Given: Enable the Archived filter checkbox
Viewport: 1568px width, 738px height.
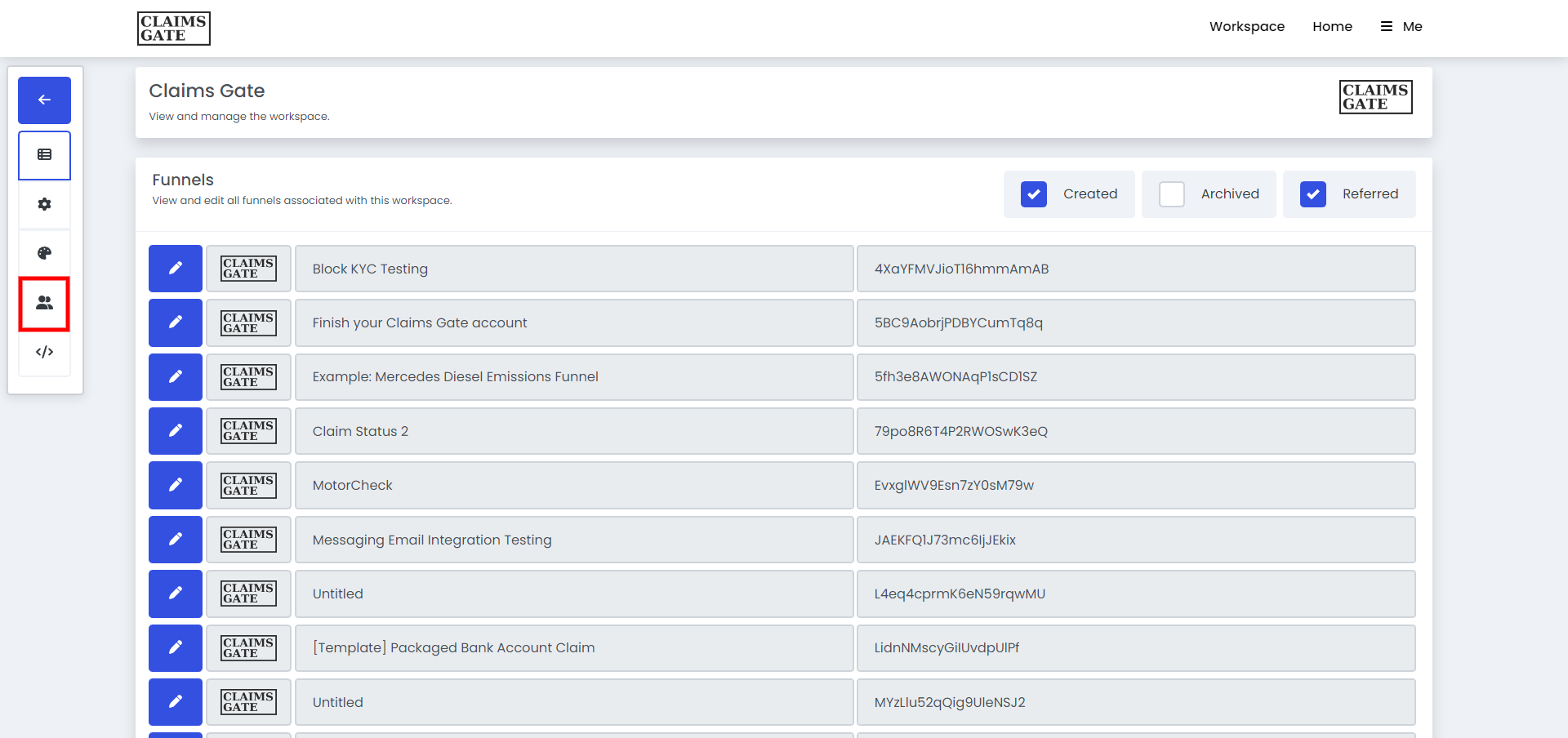Looking at the screenshot, I should 1171,194.
